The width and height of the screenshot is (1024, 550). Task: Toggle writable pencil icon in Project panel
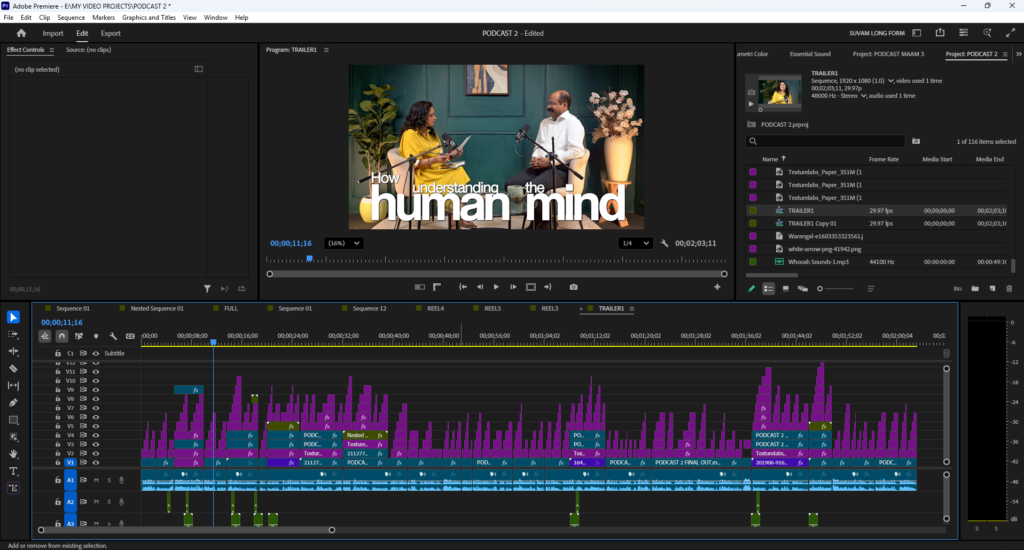[x=752, y=289]
